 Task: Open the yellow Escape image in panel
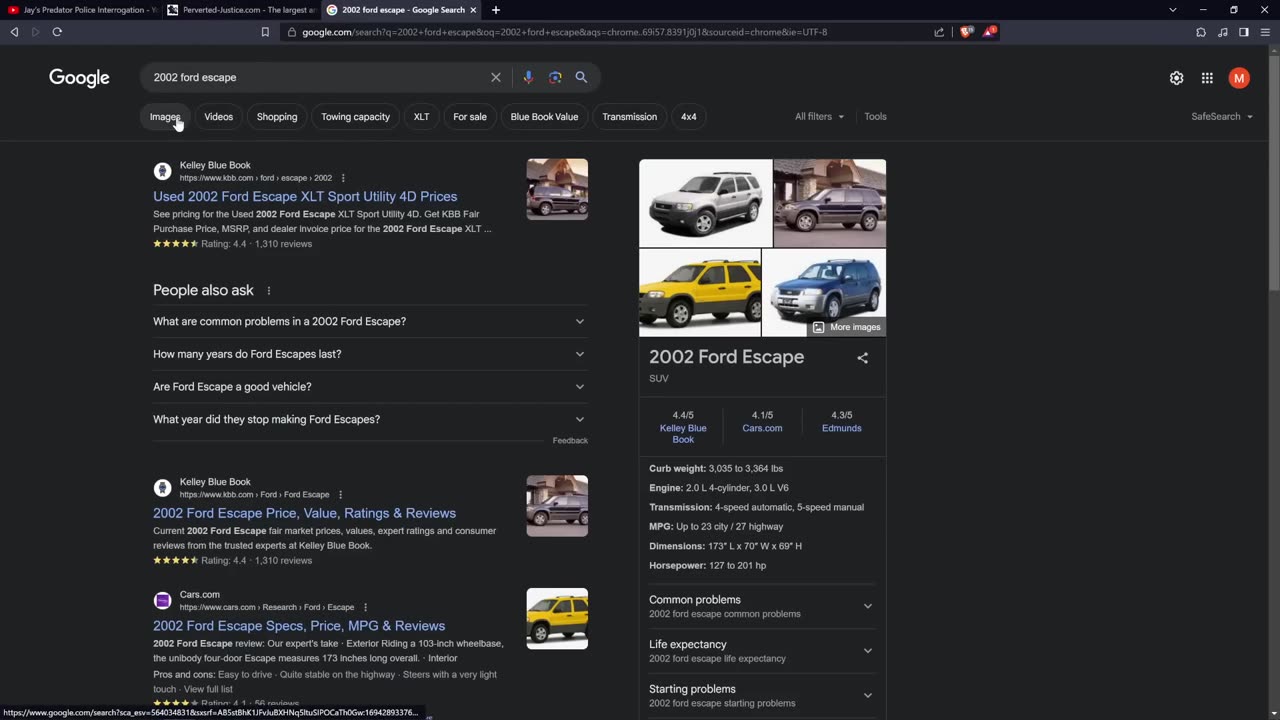(700, 293)
